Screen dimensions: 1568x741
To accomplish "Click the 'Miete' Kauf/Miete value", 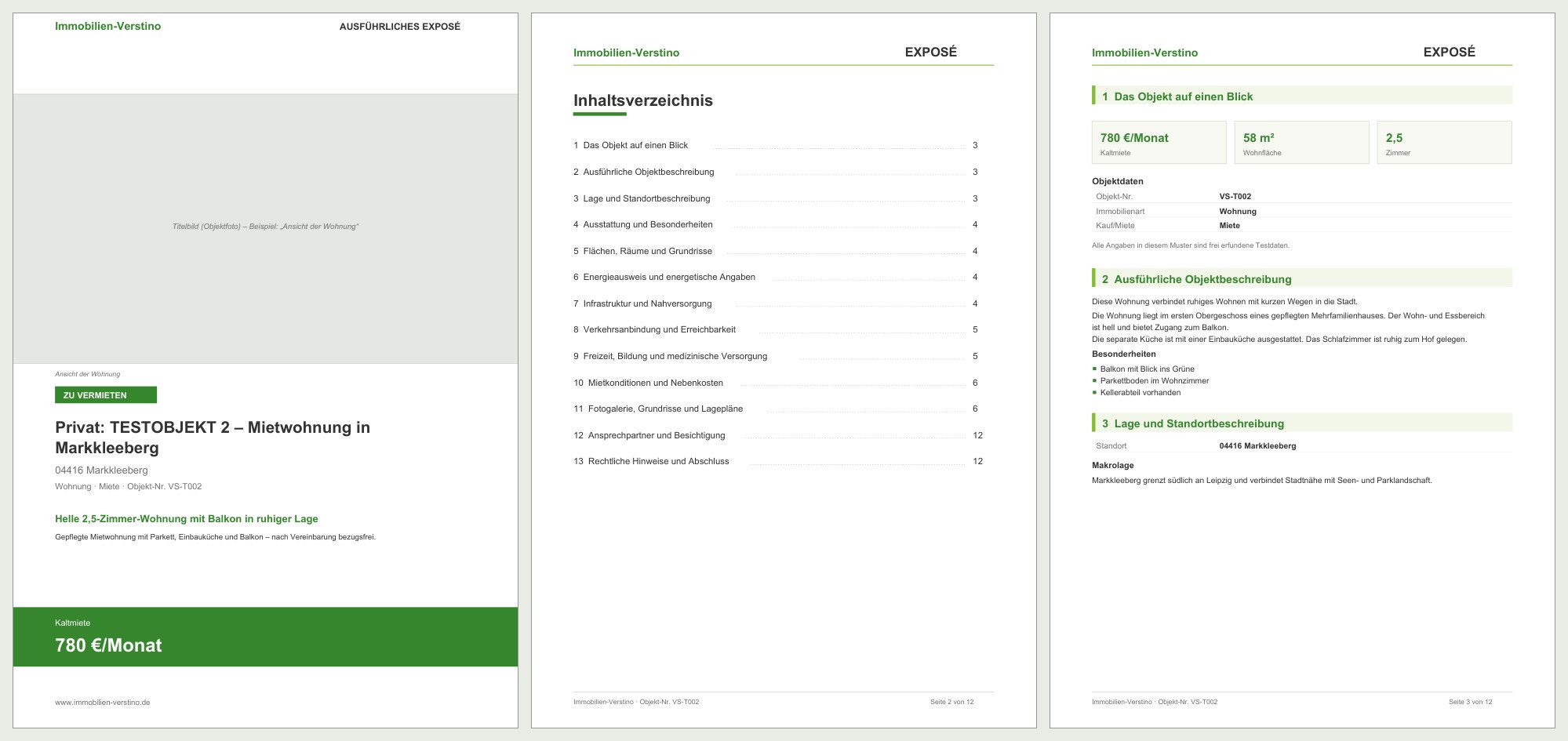I will [x=1229, y=226].
